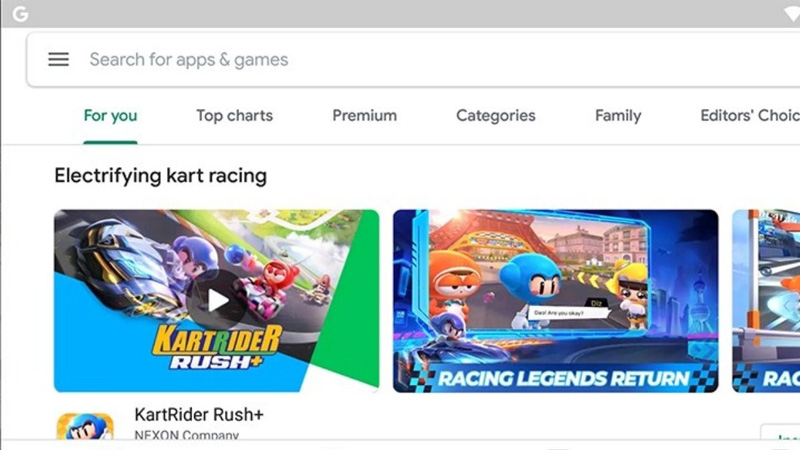Tap the Wi-Fi status icon
Viewport: 800px width, 450px height.
pos(792,14)
